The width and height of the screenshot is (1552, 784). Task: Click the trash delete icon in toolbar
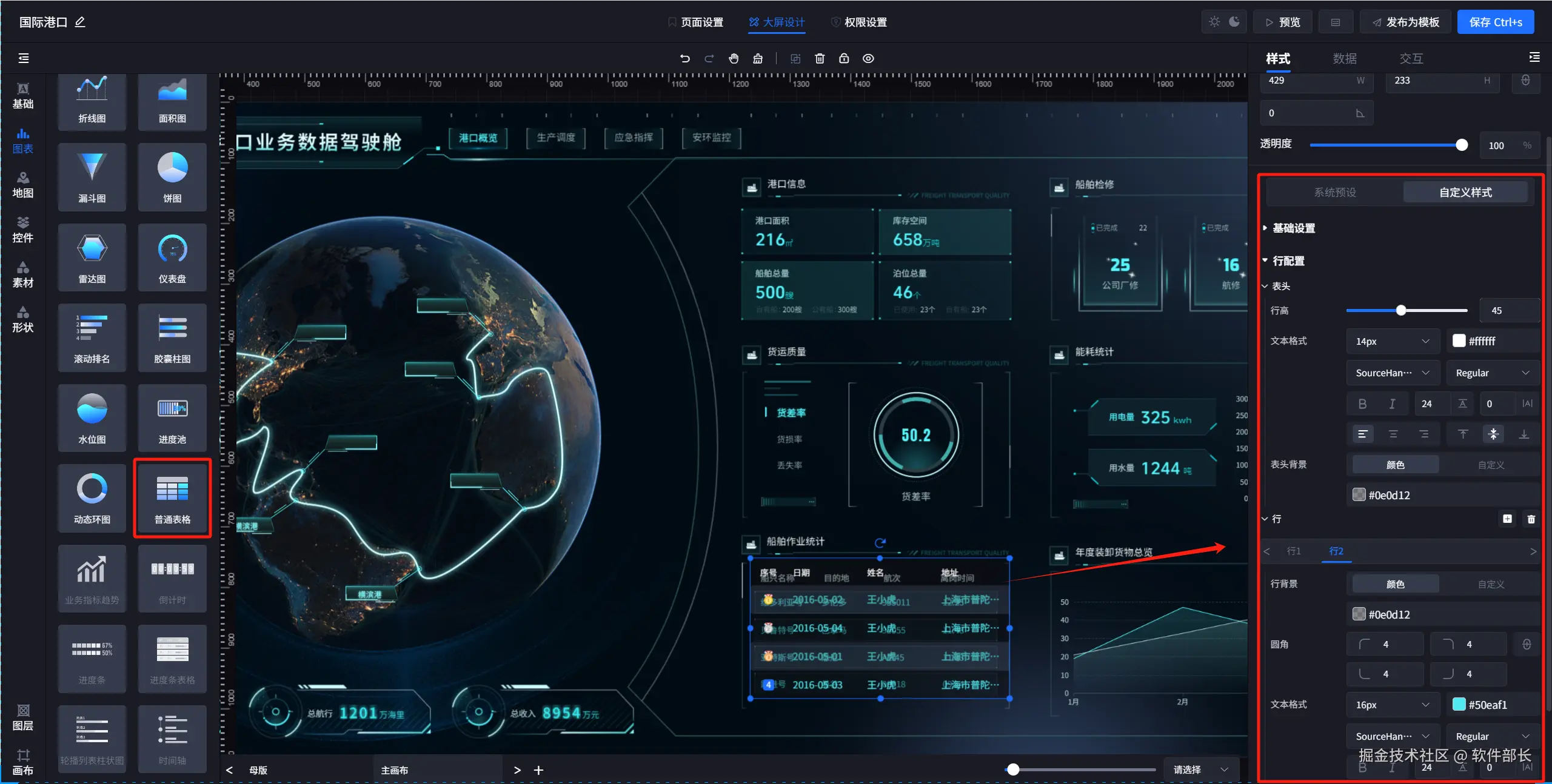(820, 58)
